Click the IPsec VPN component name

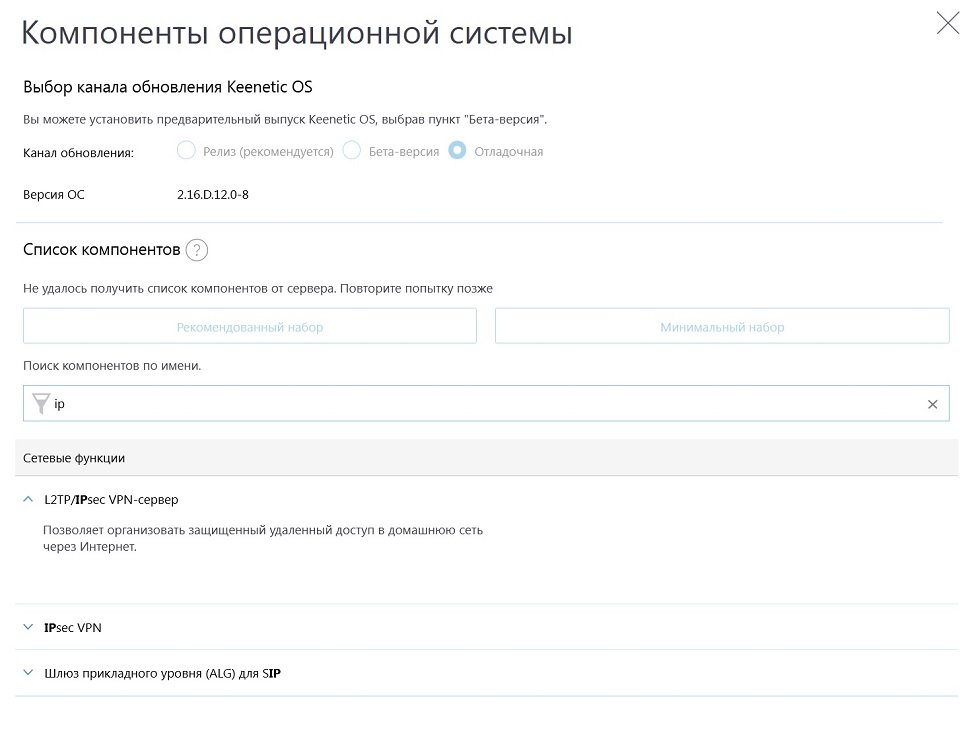click(73, 628)
